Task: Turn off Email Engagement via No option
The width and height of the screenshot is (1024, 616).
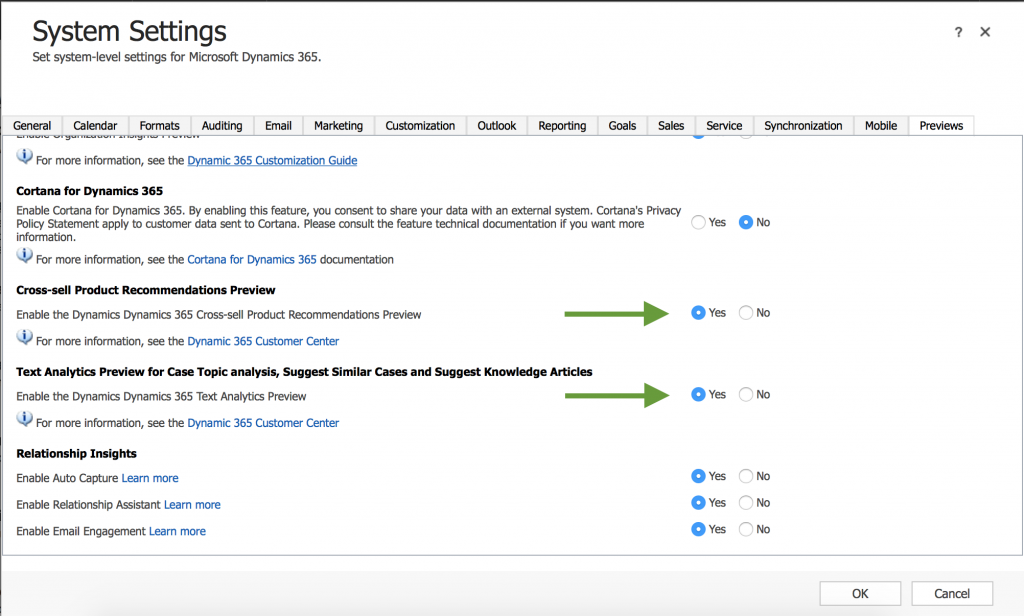Action: point(746,530)
